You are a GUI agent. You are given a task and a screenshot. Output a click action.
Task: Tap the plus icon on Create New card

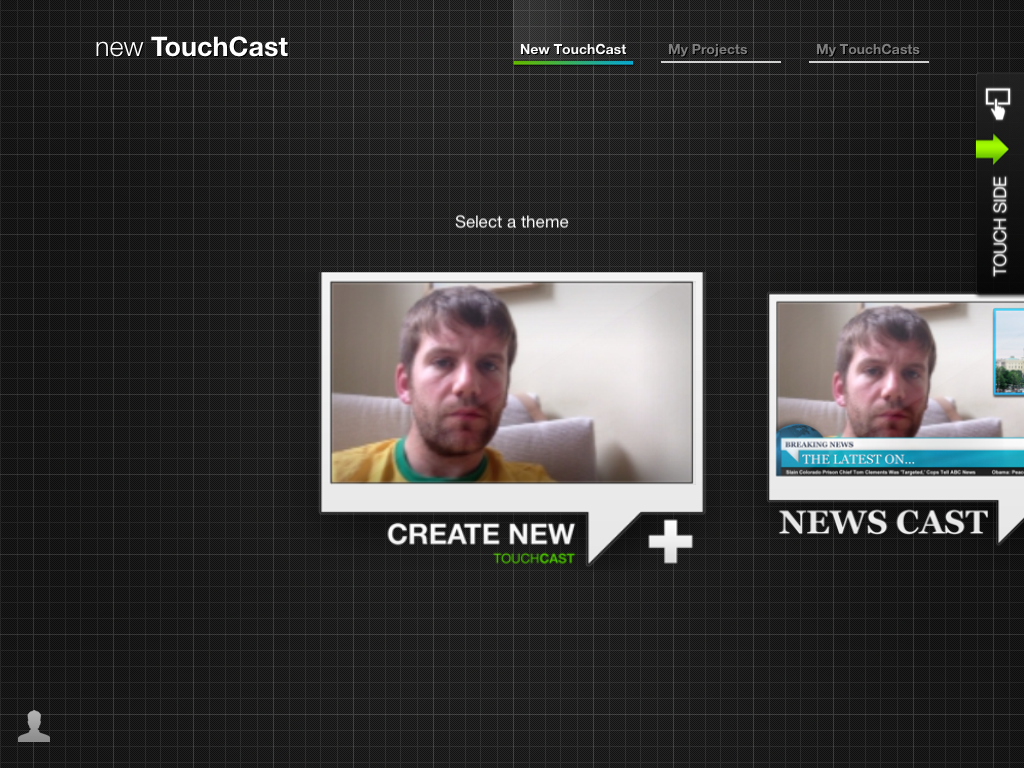pos(668,541)
